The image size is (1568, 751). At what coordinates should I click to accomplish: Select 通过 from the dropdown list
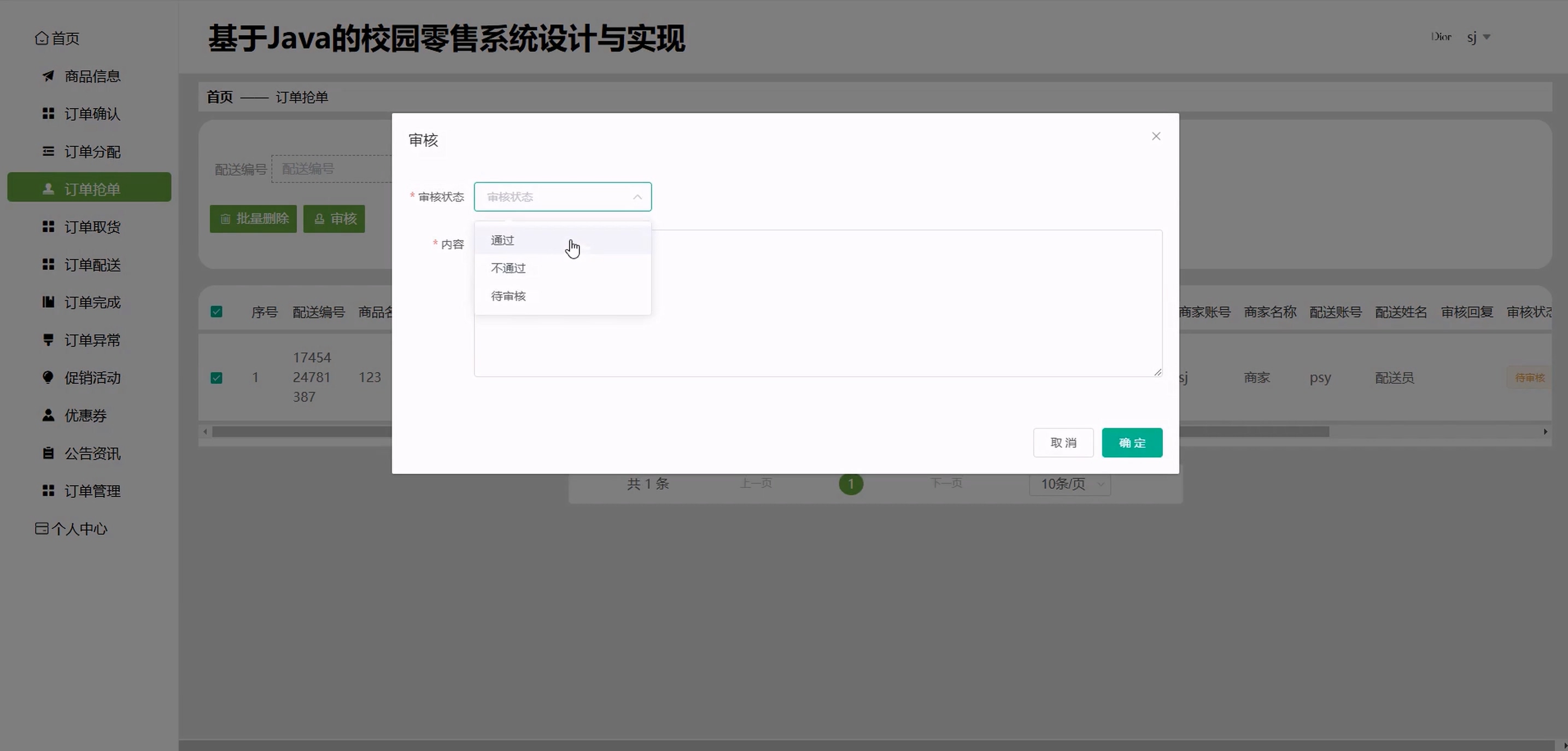coord(502,240)
